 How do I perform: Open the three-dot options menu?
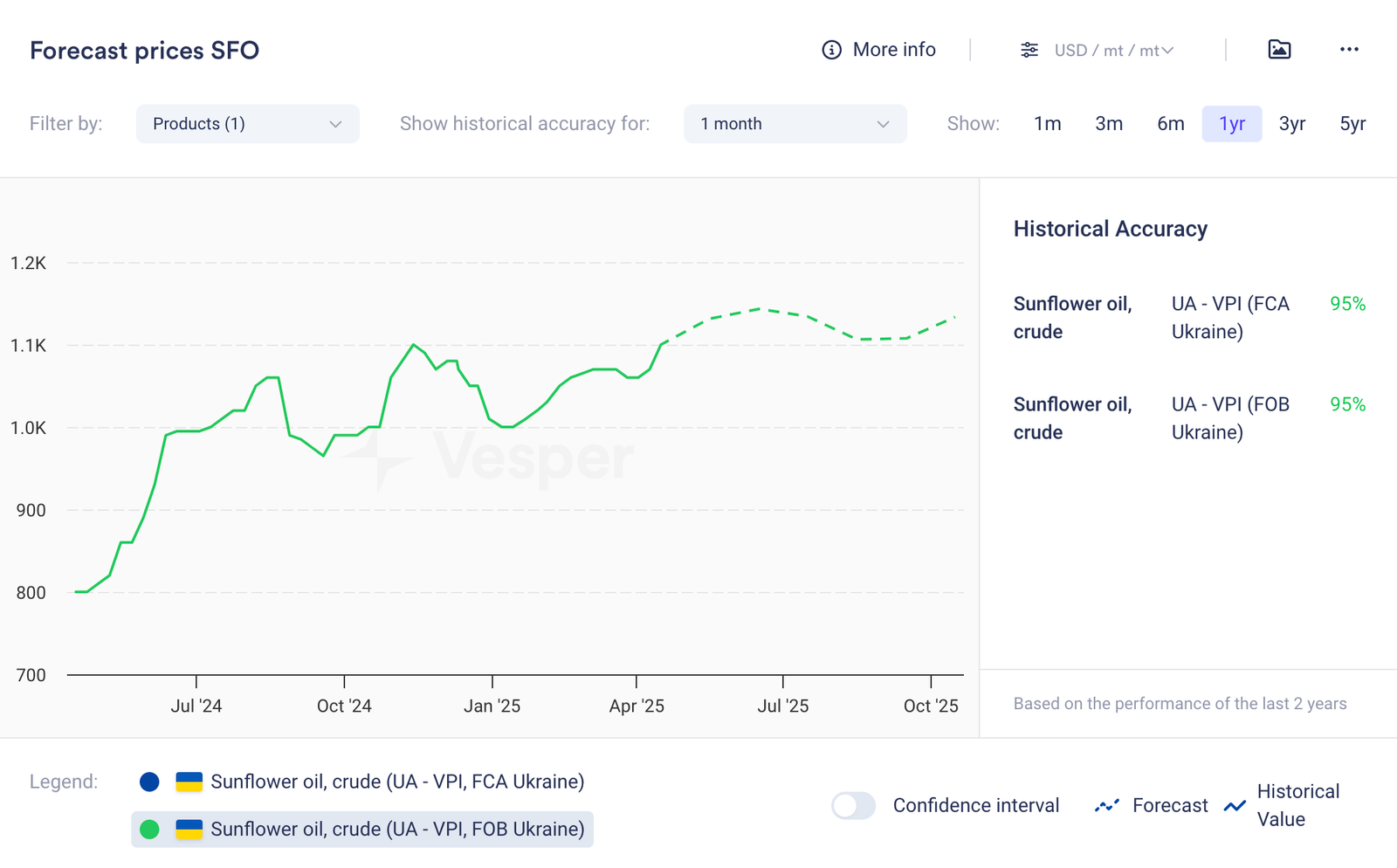[x=1349, y=50]
